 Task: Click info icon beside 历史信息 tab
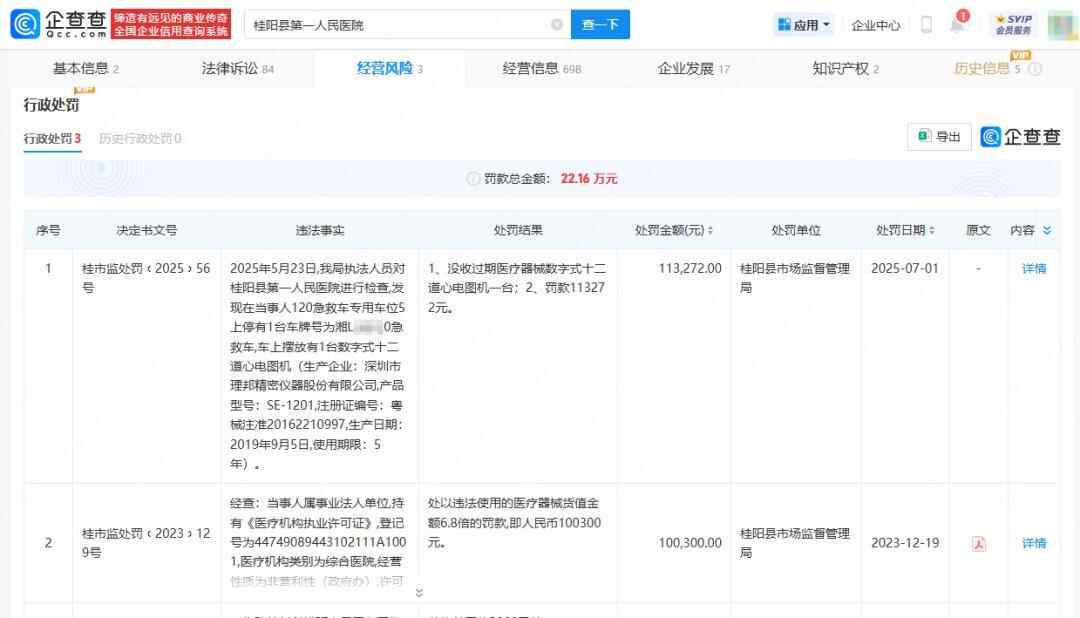(x=1035, y=69)
